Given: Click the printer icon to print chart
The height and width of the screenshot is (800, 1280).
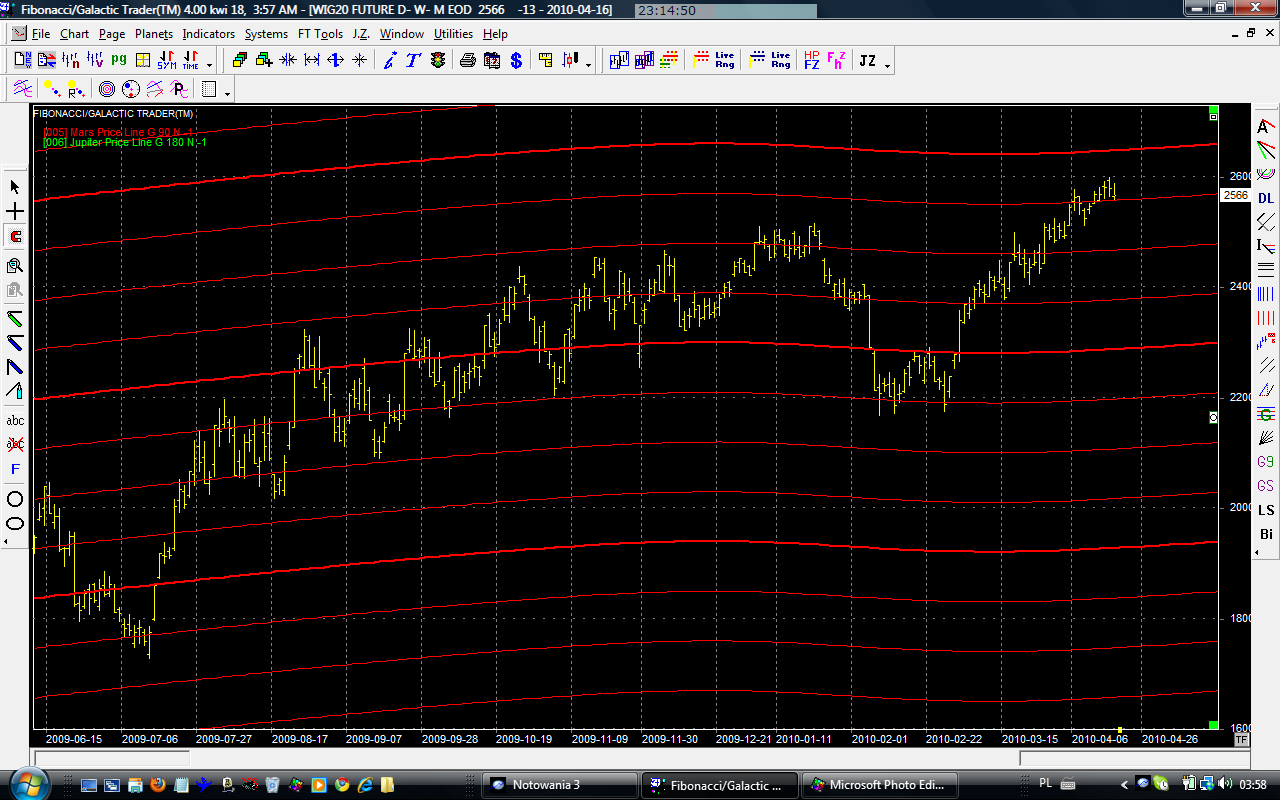Looking at the screenshot, I should 467,60.
